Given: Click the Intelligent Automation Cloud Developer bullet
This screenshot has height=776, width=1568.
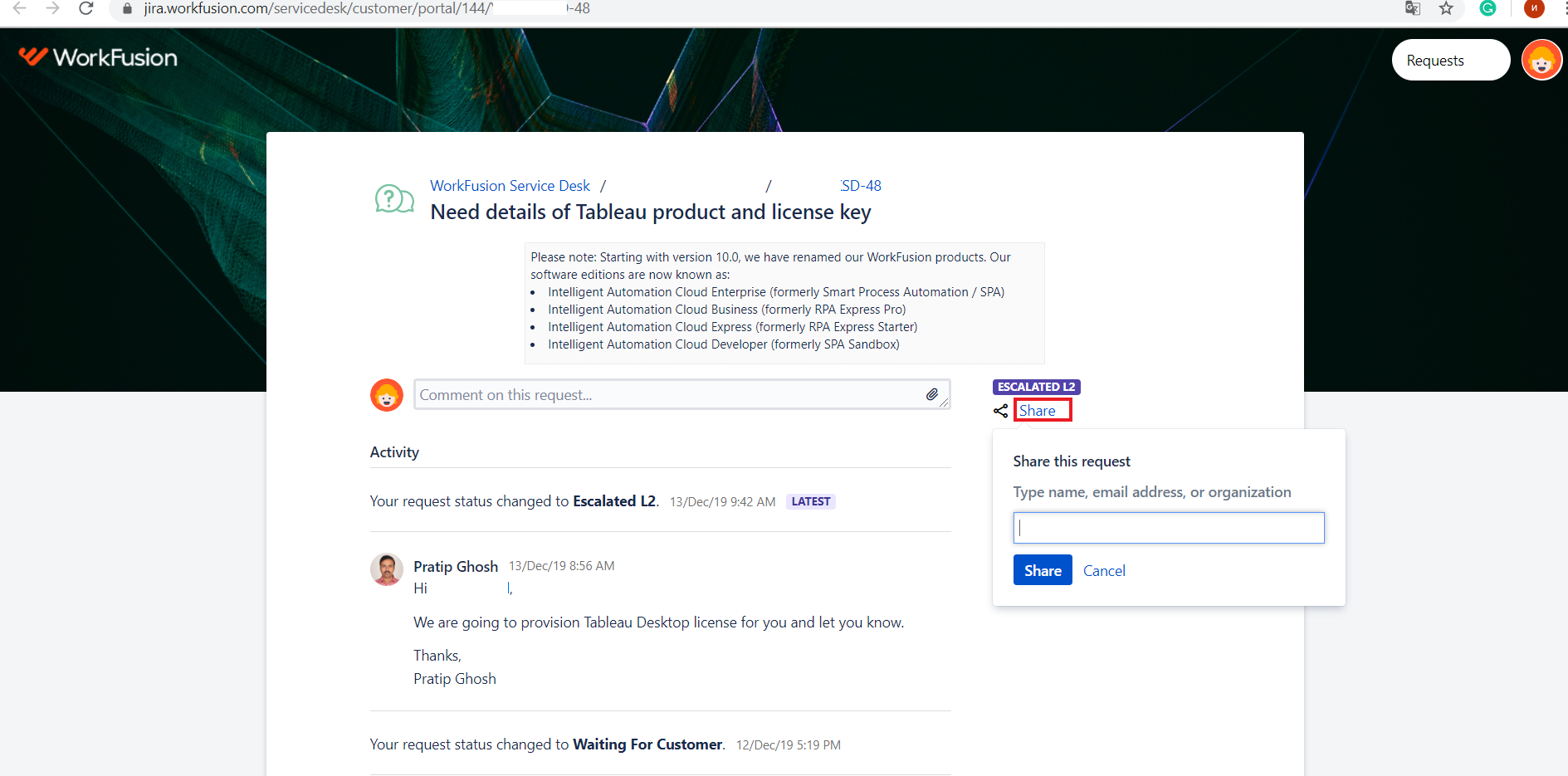Looking at the screenshot, I should tap(724, 344).
